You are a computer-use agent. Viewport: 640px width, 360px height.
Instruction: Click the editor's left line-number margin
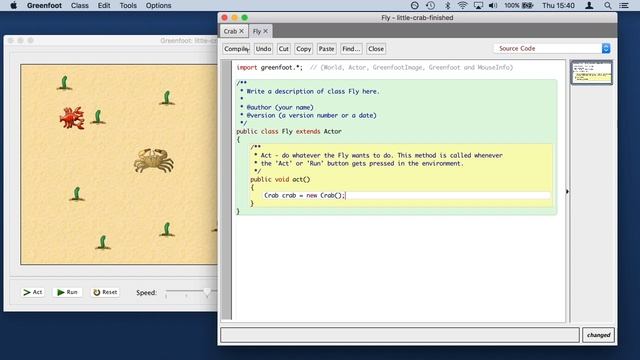tap(227, 190)
